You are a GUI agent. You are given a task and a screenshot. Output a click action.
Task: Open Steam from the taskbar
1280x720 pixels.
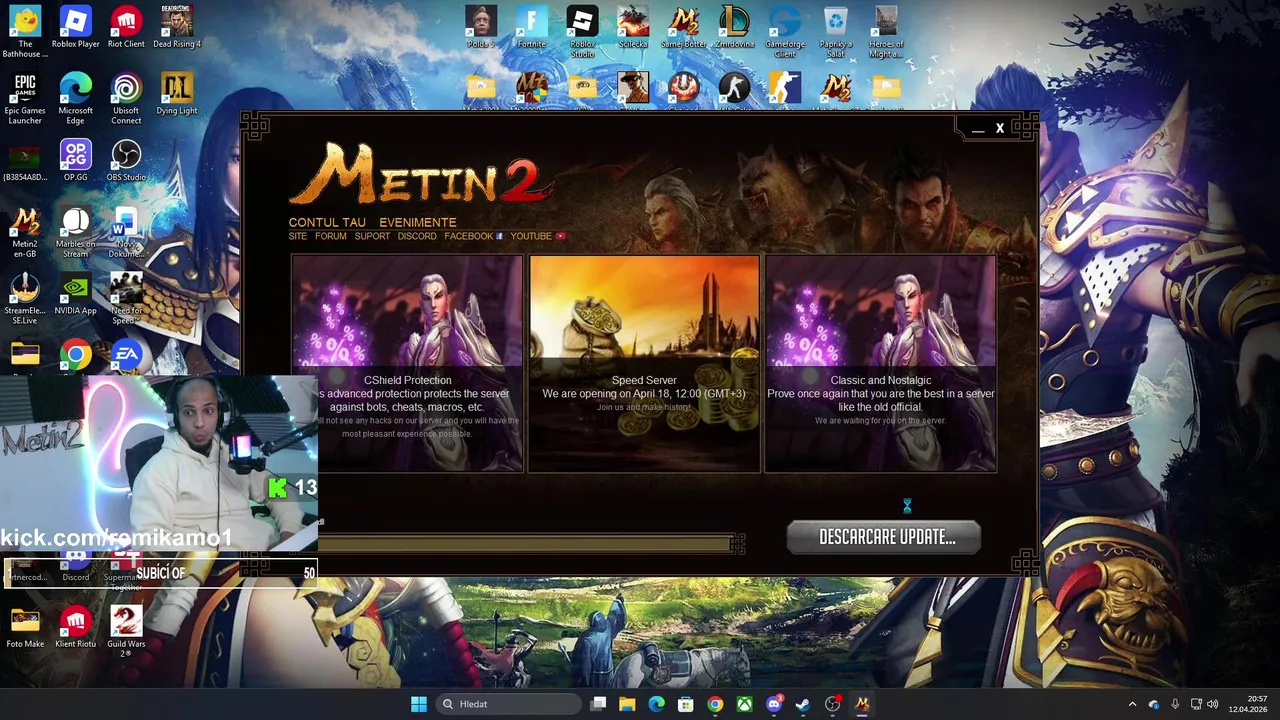click(x=803, y=704)
